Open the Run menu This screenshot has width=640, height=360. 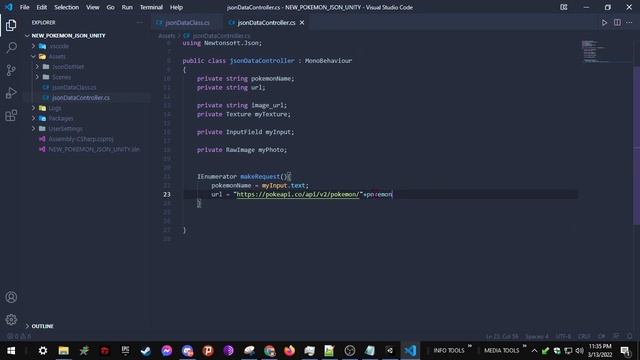coord(127,7)
